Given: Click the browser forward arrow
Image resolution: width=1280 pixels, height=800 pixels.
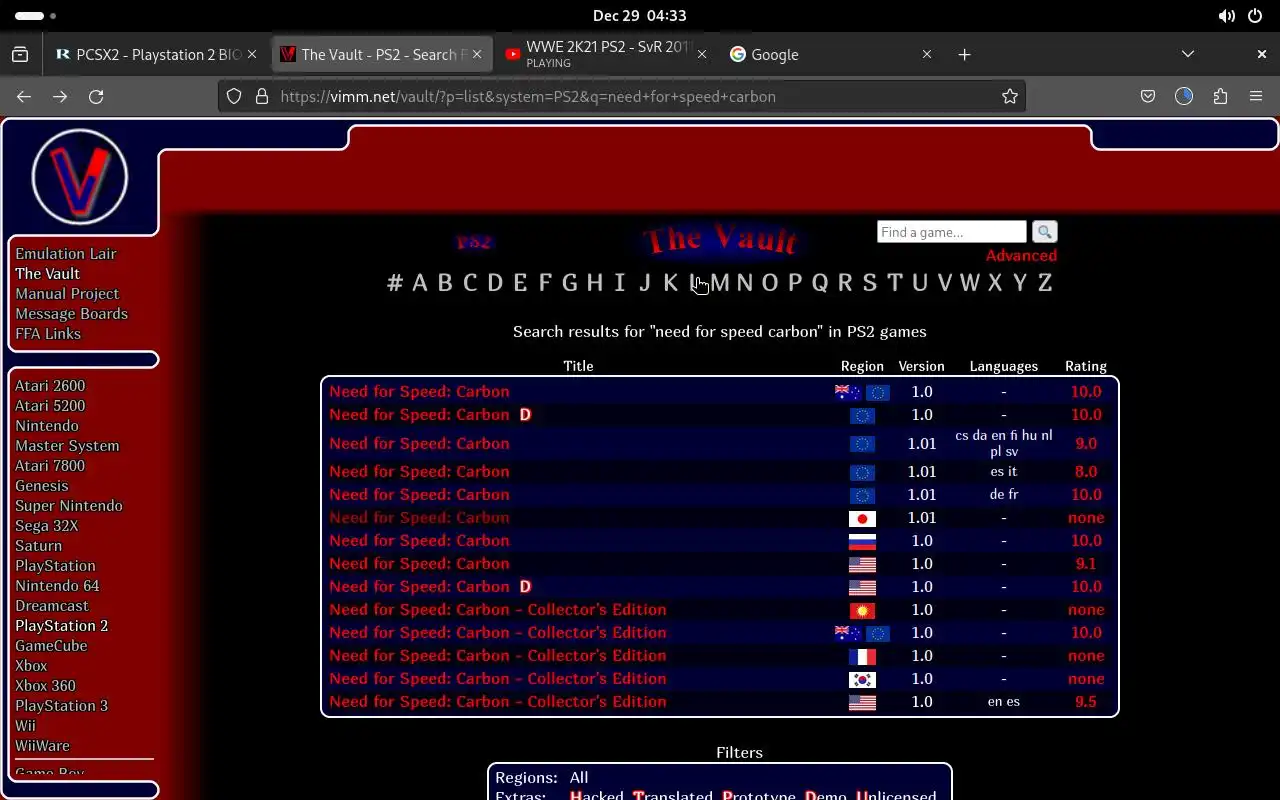Looking at the screenshot, I should tap(60, 96).
